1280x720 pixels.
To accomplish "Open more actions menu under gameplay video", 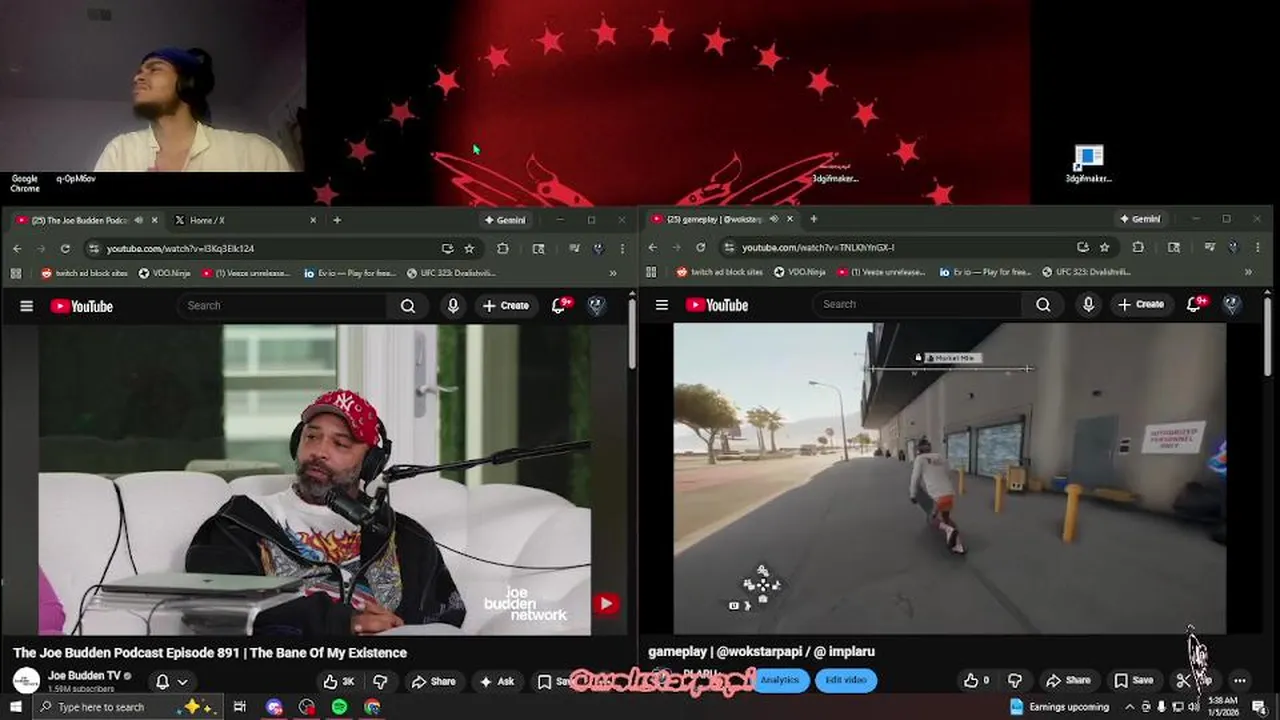I will (1240, 680).
